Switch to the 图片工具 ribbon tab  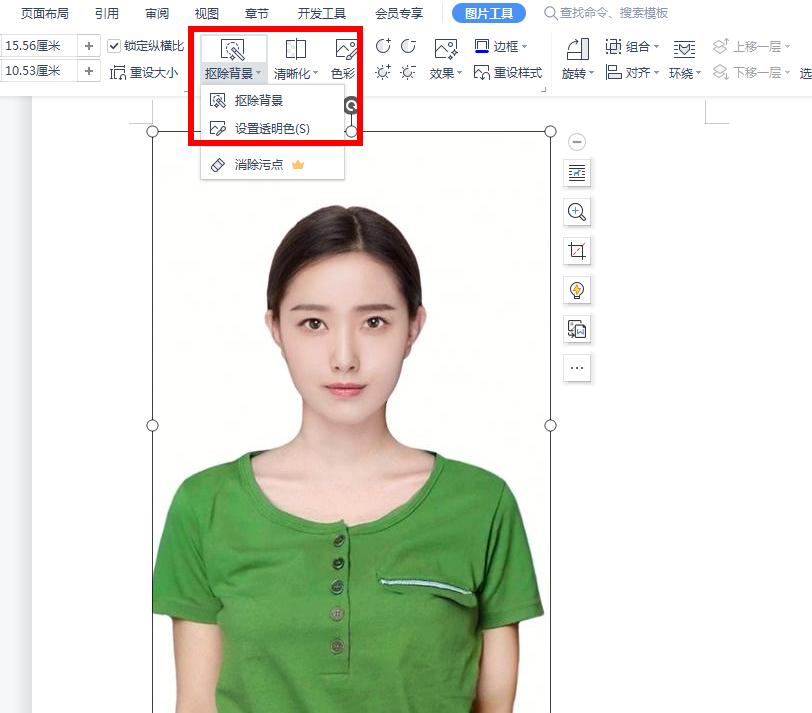tap(488, 13)
